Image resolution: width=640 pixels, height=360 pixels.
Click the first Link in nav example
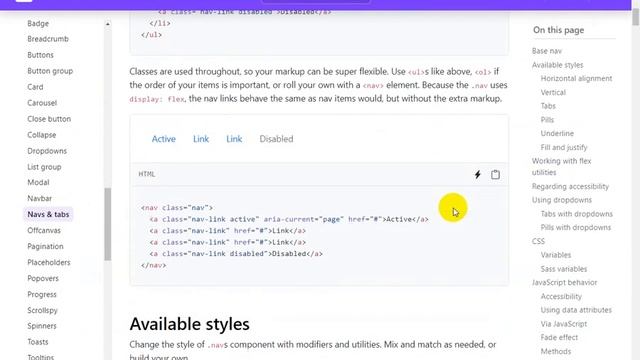201,139
